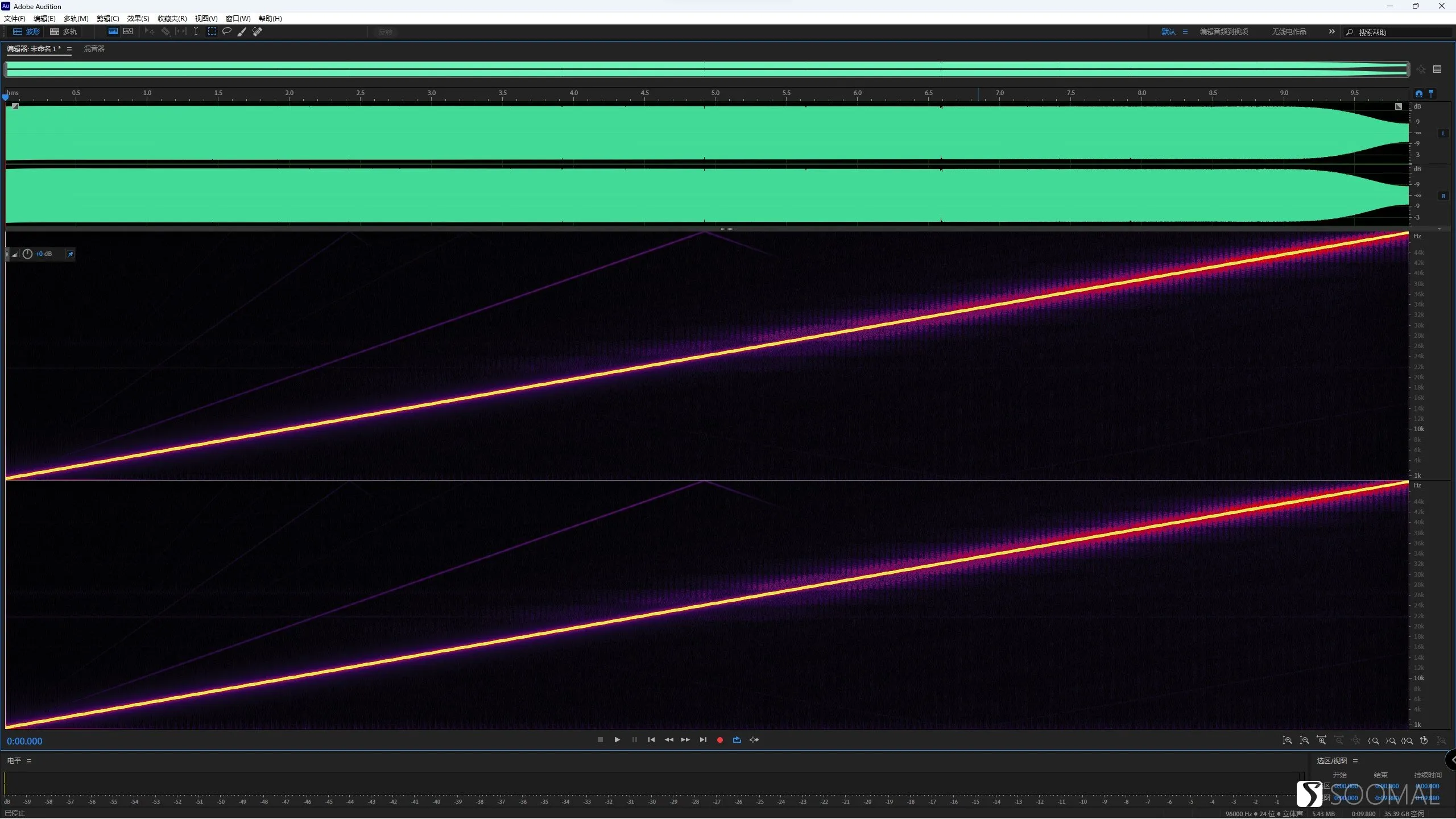This screenshot has width=1456, height=819.
Task: Open the 编辑(E) menu
Action: click(x=44, y=19)
